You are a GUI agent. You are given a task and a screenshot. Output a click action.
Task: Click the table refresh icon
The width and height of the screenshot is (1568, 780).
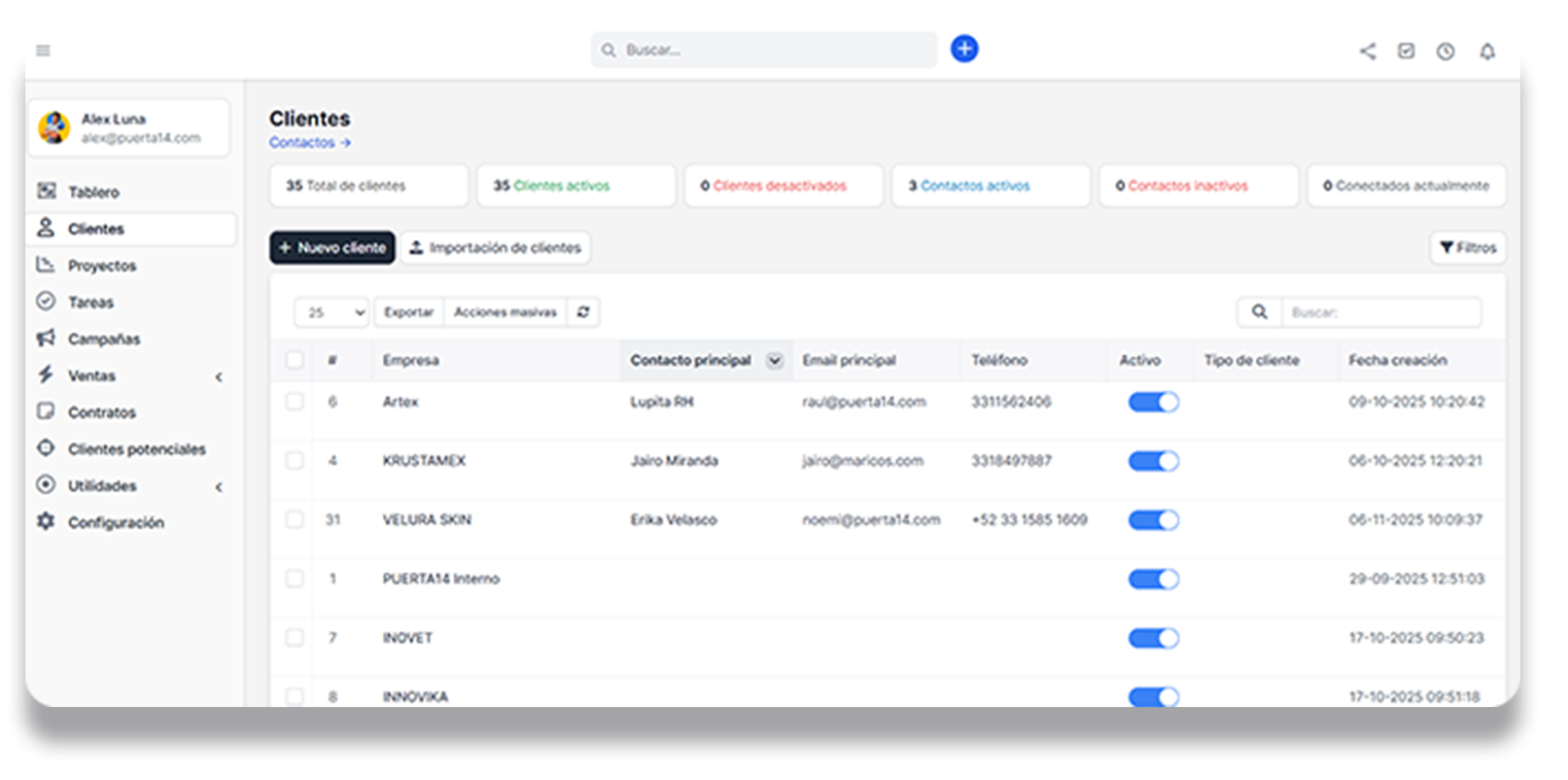pyautogui.click(x=583, y=312)
